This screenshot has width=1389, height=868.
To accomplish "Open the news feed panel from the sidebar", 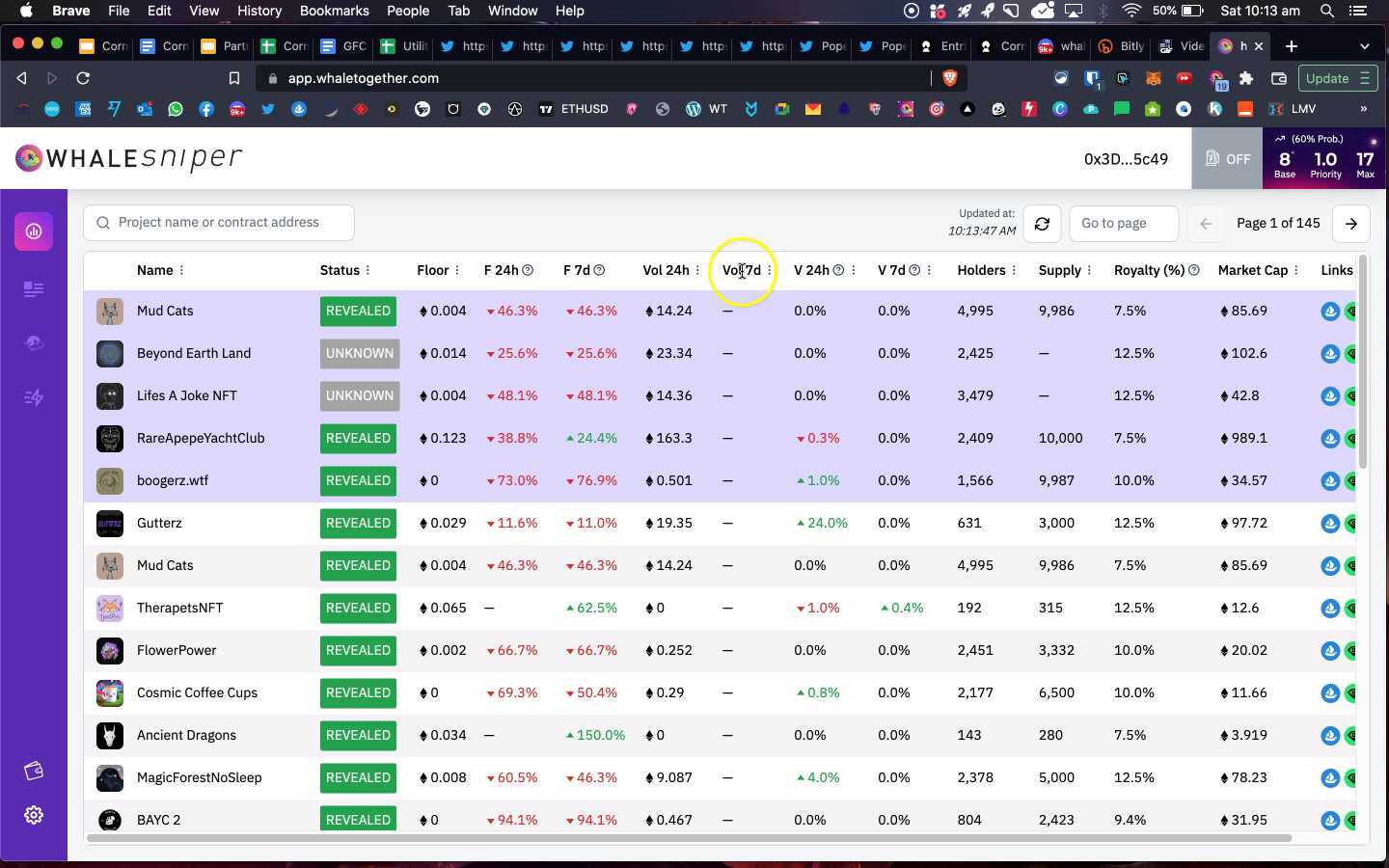I will 34,288.
